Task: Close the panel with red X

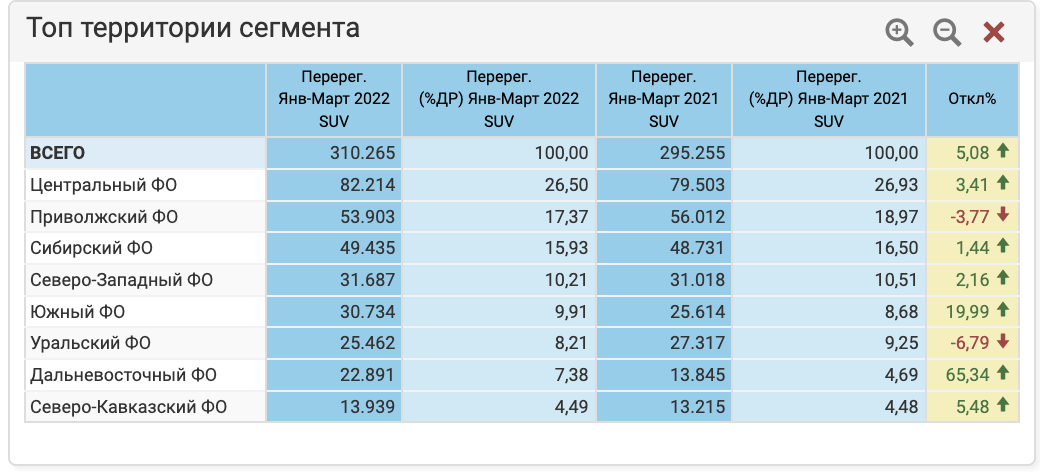Action: [x=993, y=32]
